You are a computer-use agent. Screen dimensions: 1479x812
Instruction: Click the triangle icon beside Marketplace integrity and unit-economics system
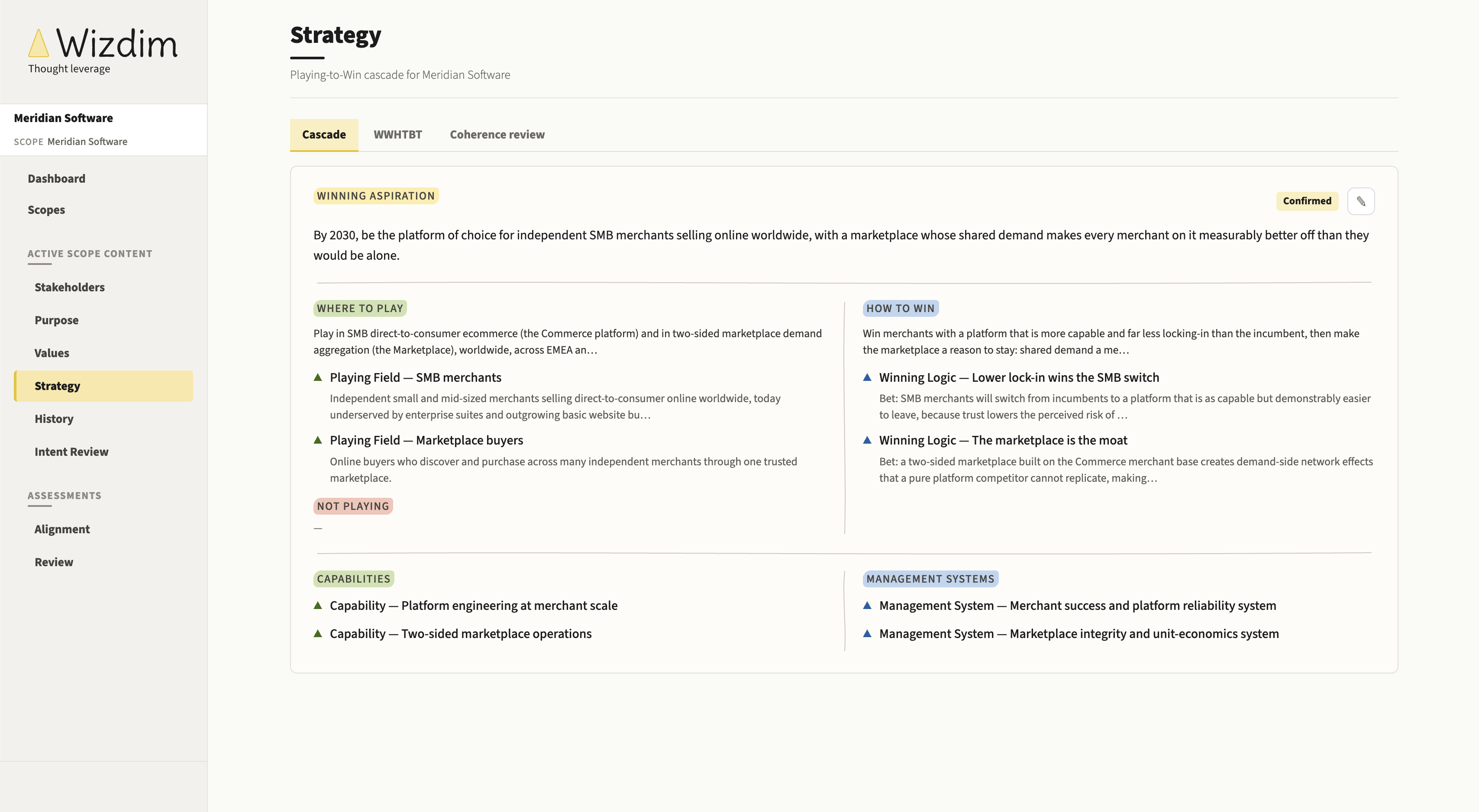[867, 634]
